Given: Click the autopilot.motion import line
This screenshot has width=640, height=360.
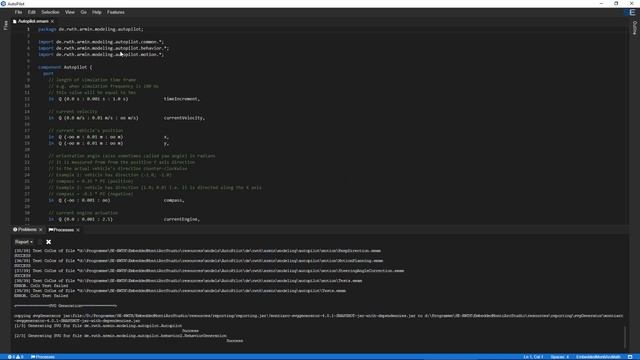Looking at the screenshot, I should click(x=101, y=54).
